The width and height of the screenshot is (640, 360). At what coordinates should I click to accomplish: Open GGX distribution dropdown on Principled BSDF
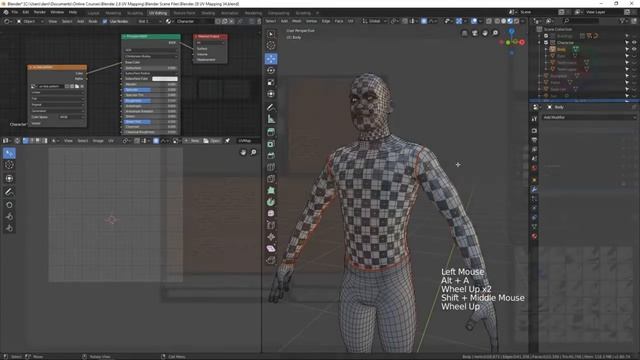pos(151,50)
